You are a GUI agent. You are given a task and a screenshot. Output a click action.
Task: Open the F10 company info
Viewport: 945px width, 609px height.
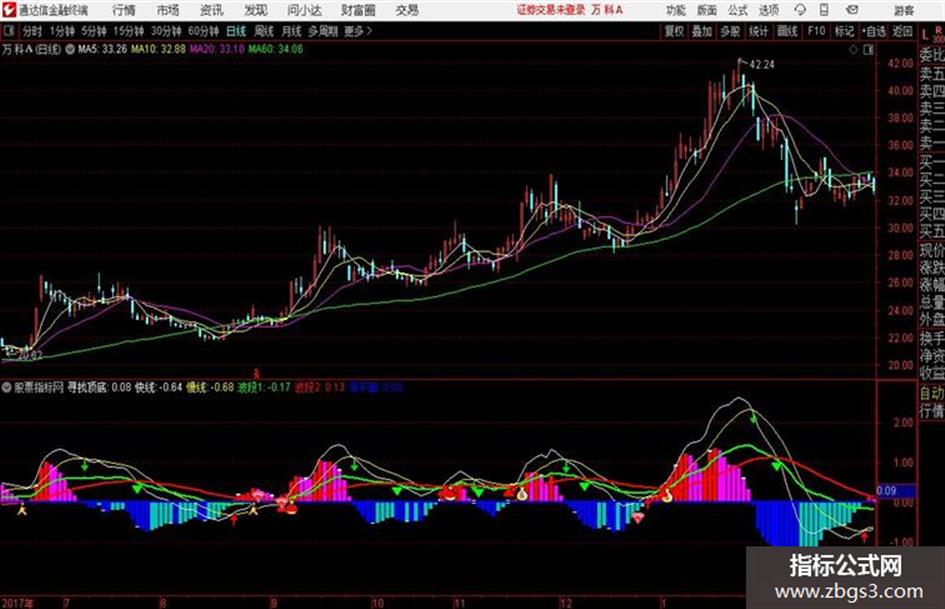tap(817, 31)
